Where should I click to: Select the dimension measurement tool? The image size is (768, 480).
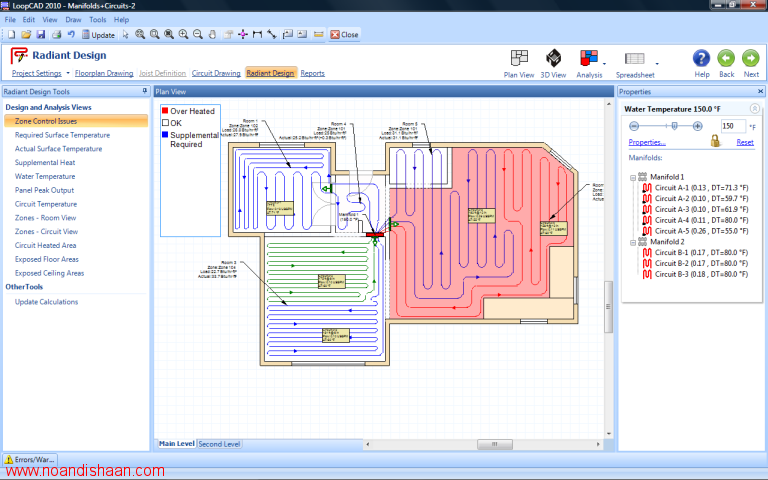tap(257, 34)
